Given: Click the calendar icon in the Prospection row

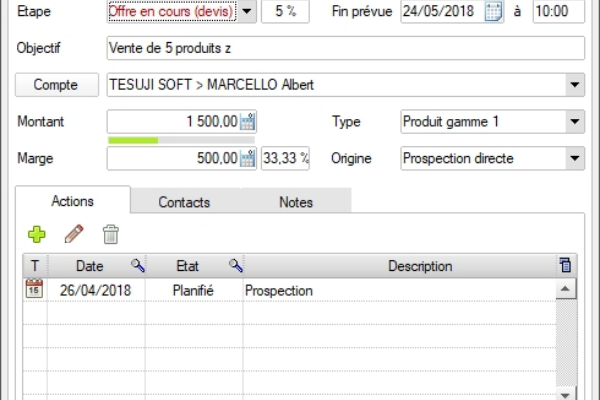Looking at the screenshot, I should point(33,290).
